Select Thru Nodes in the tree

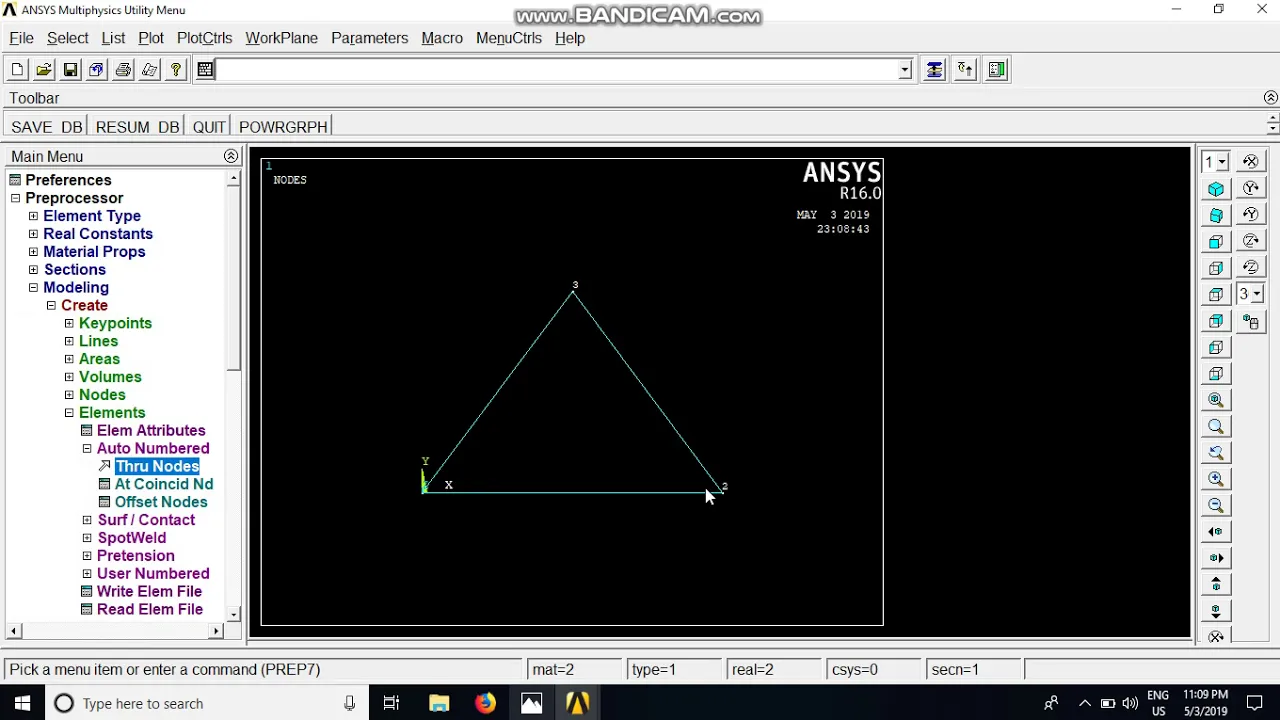[157, 467]
